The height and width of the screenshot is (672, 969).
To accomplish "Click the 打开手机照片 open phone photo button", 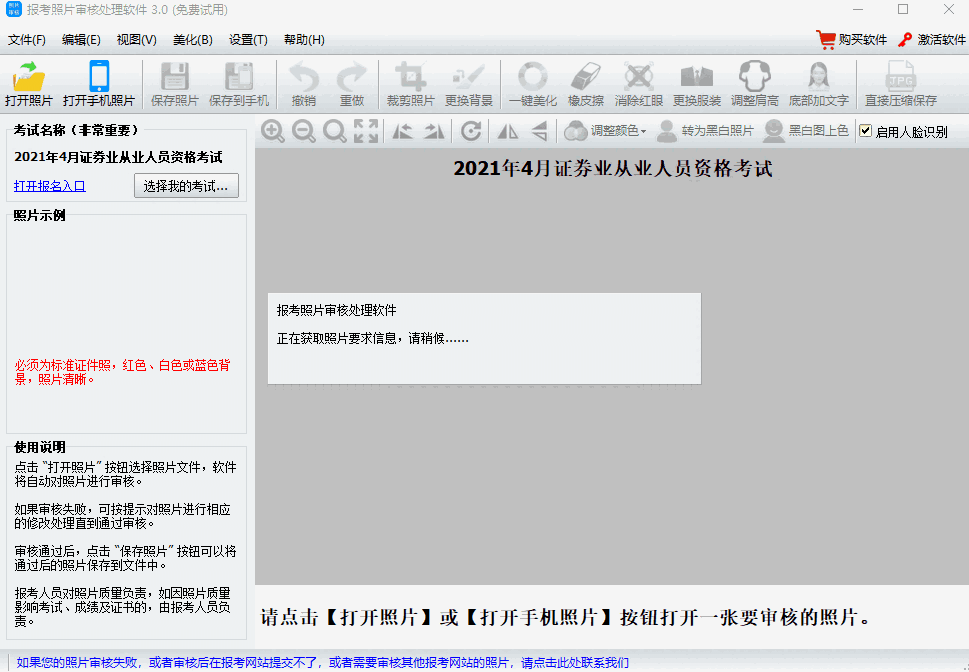I will click(x=98, y=84).
